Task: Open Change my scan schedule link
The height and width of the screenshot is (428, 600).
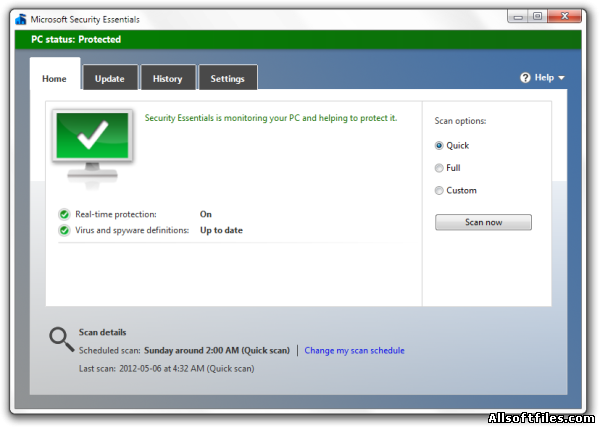Action: tap(354, 350)
